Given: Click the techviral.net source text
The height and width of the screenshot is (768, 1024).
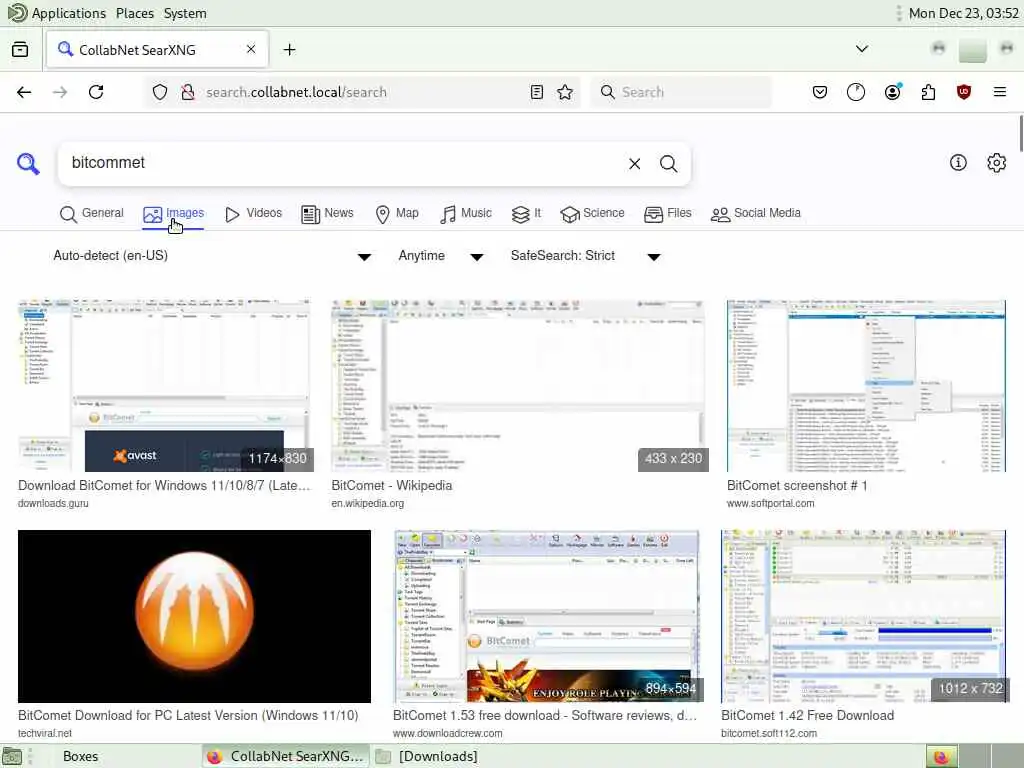Looking at the screenshot, I should (x=45, y=733).
